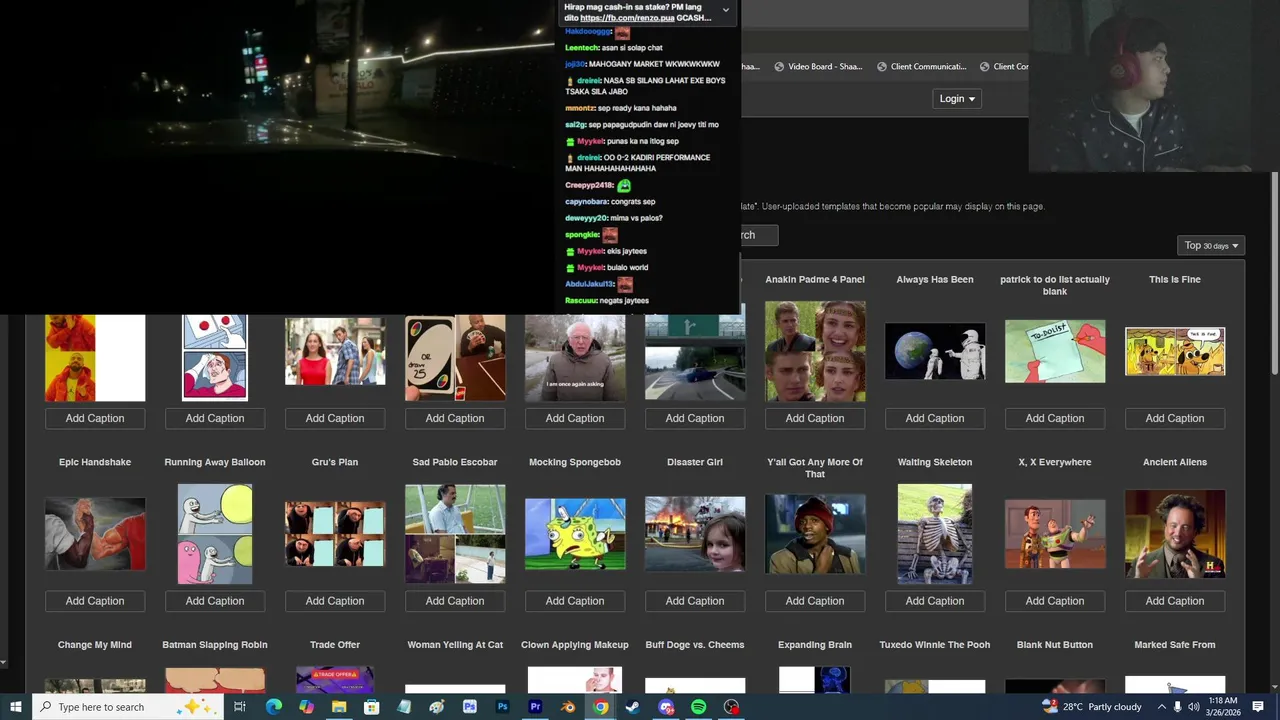Open the Distracted Boyfriend meme thumbnail
1280x720 pixels.
coord(335,352)
